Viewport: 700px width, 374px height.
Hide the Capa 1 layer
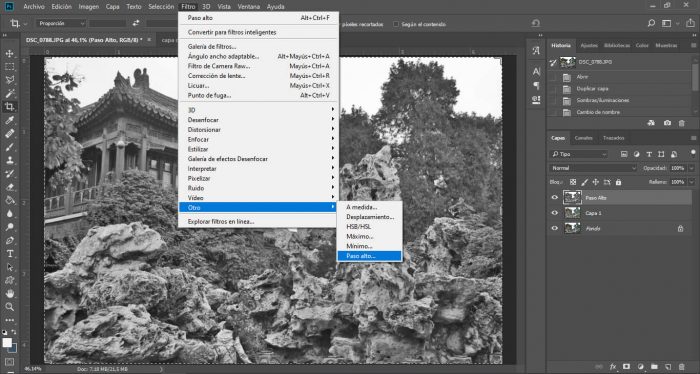click(554, 213)
